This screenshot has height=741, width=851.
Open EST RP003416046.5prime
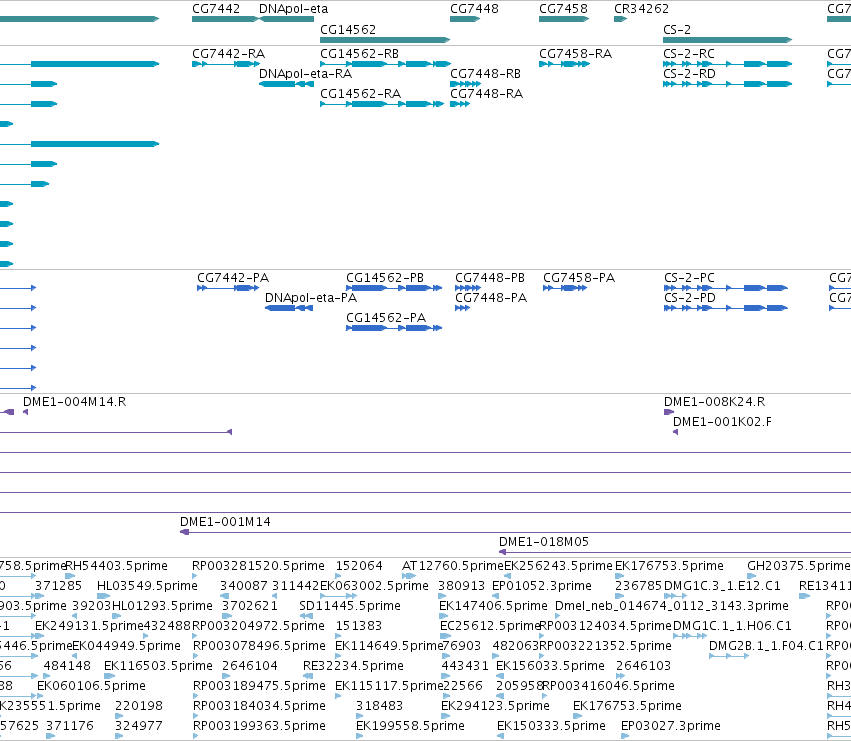click(x=608, y=686)
